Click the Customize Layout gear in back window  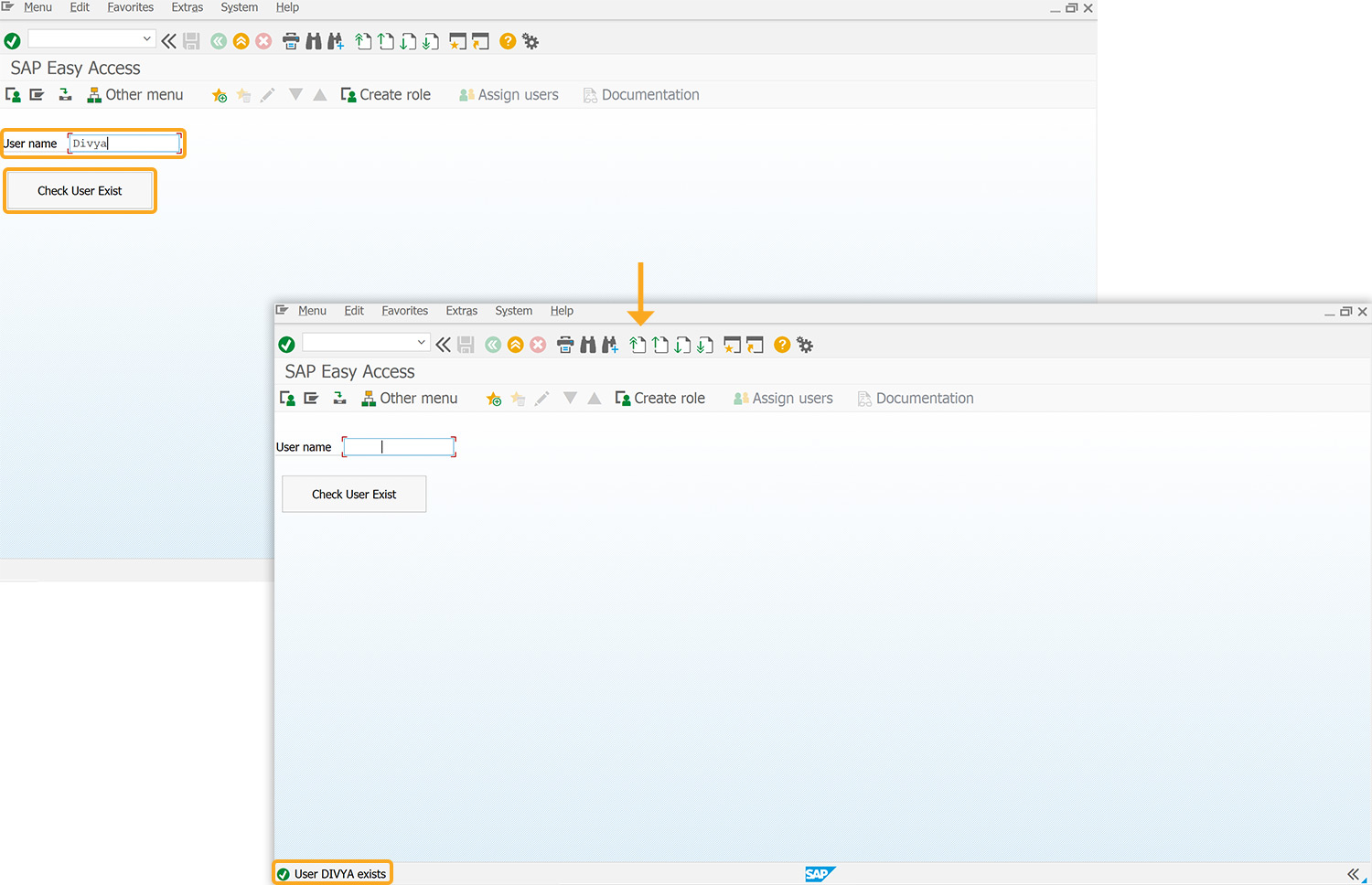point(531,41)
